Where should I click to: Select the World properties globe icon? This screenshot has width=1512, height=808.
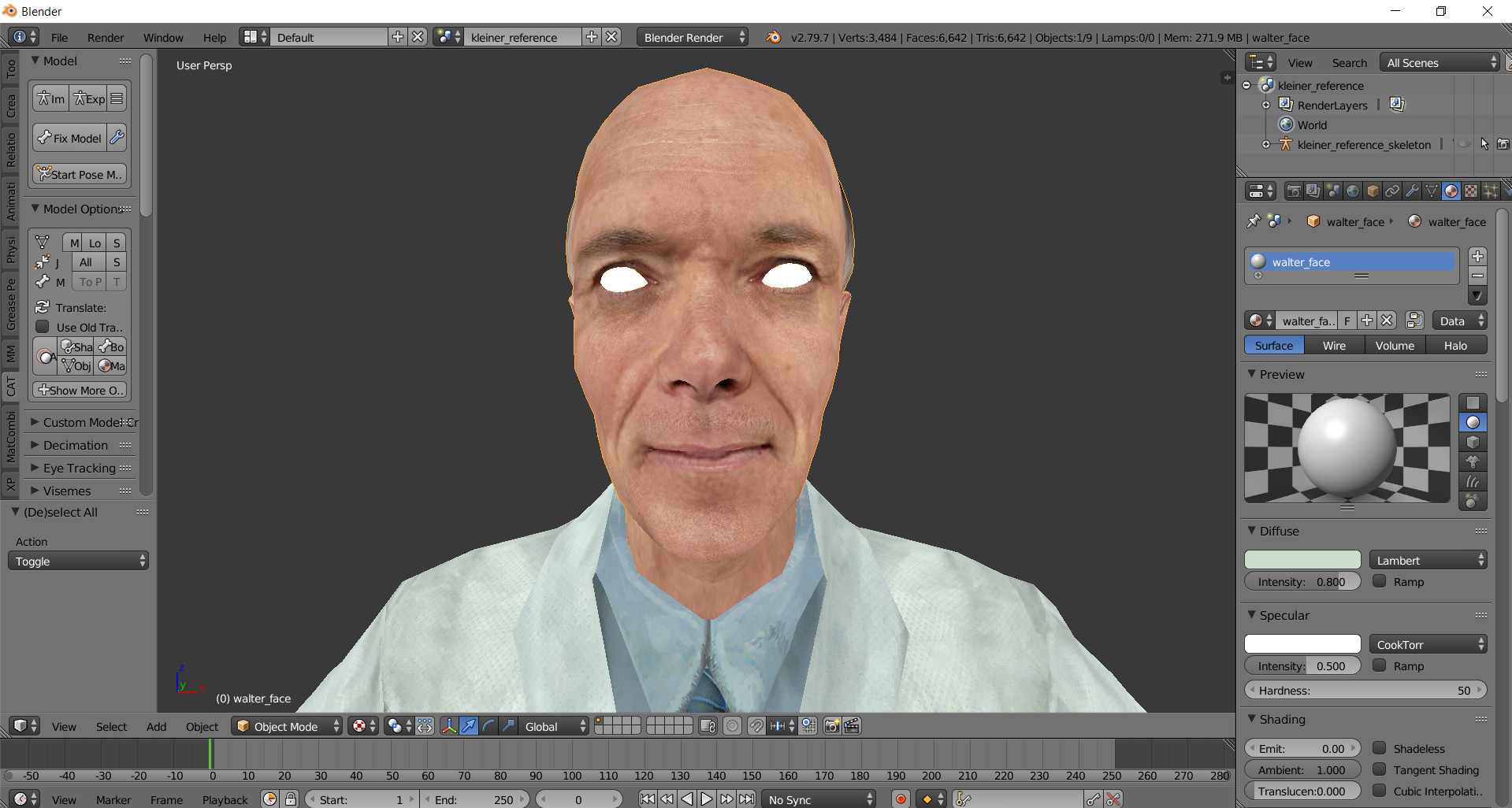click(x=1353, y=191)
